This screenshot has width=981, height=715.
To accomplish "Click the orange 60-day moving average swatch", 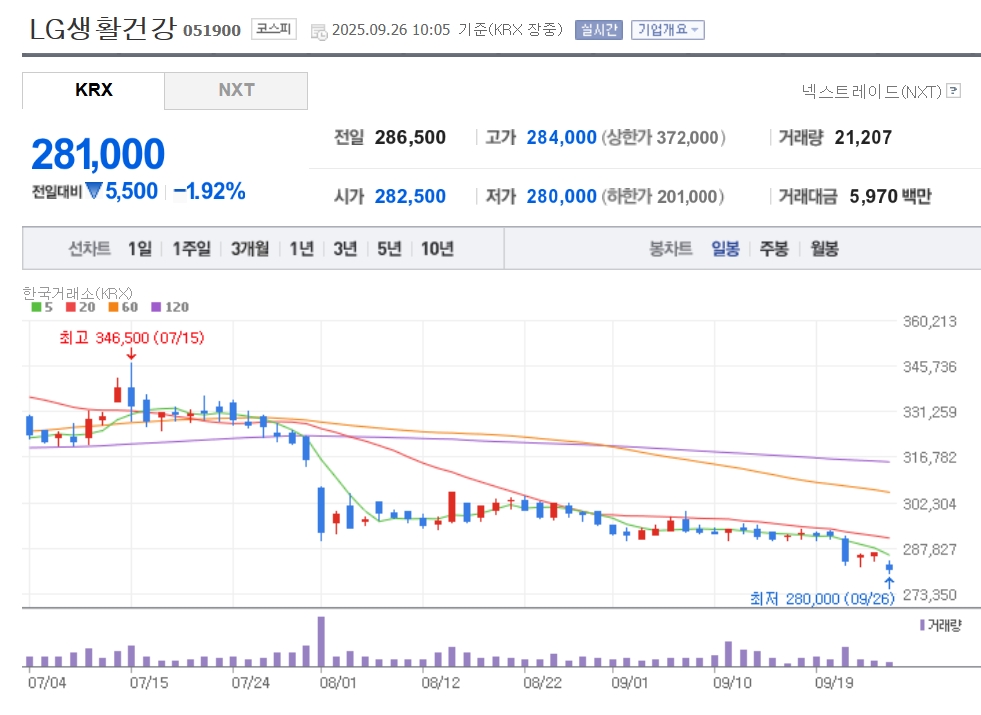I will 113,307.
